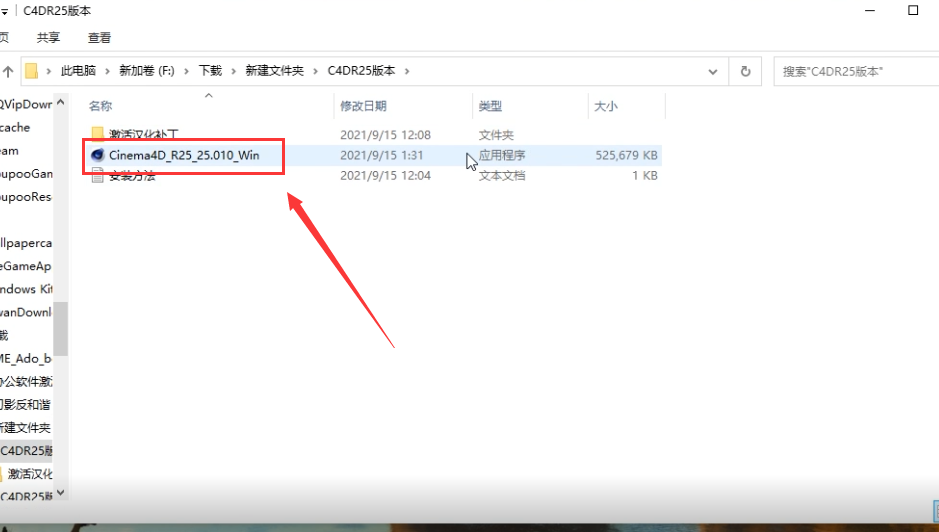
Task: Select oupooGan item in navigation pane
Action: point(26,174)
